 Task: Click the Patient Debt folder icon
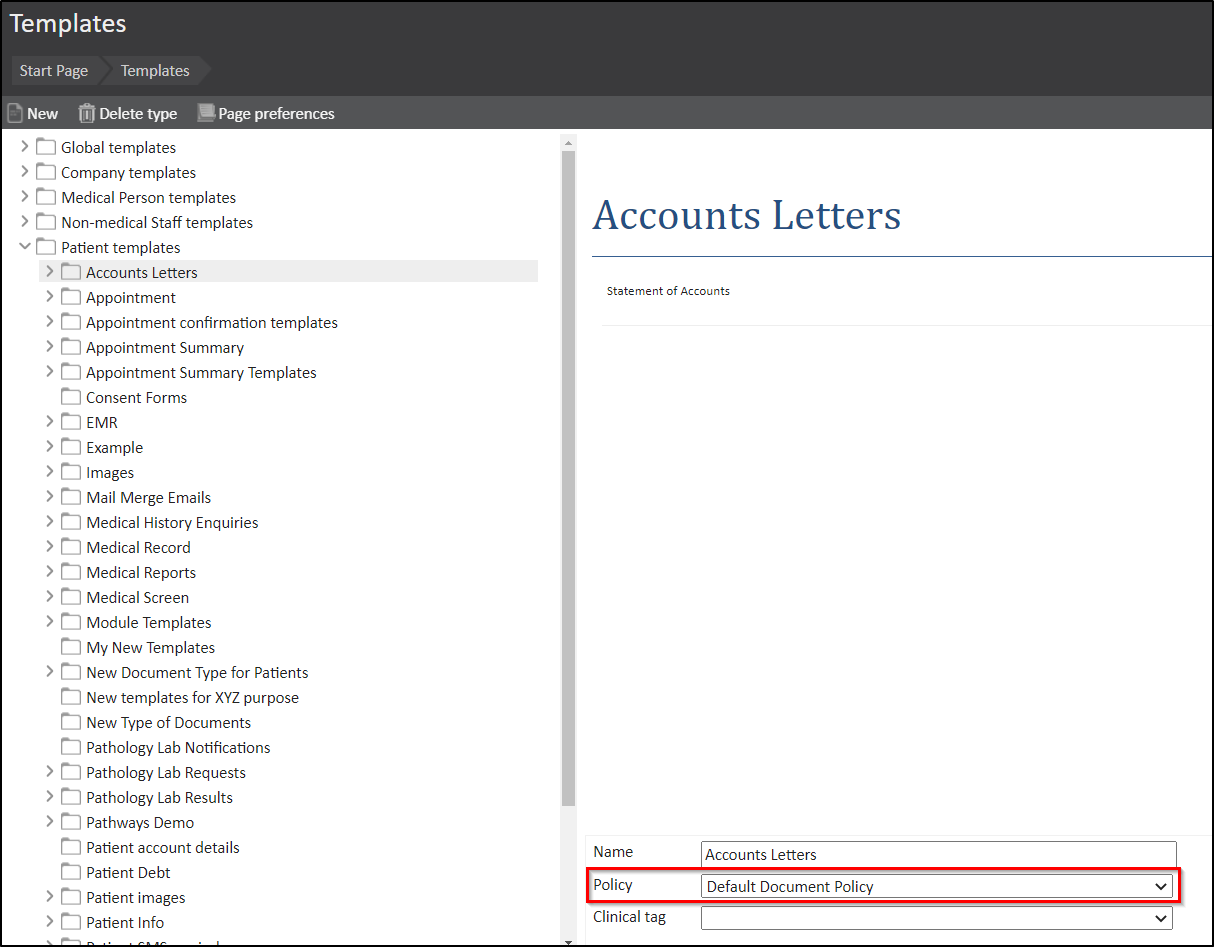click(x=71, y=872)
